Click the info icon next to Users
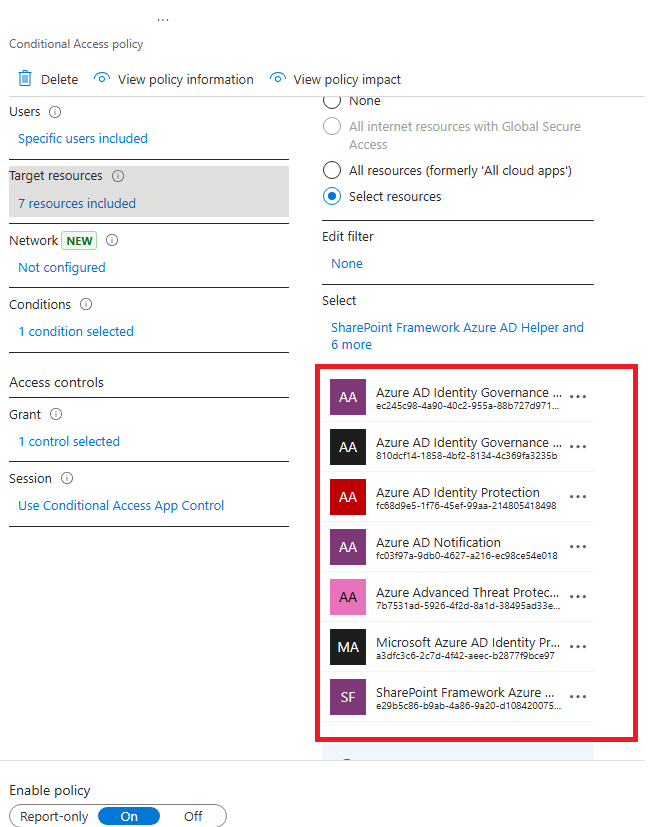The height and width of the screenshot is (827, 649). coord(55,112)
